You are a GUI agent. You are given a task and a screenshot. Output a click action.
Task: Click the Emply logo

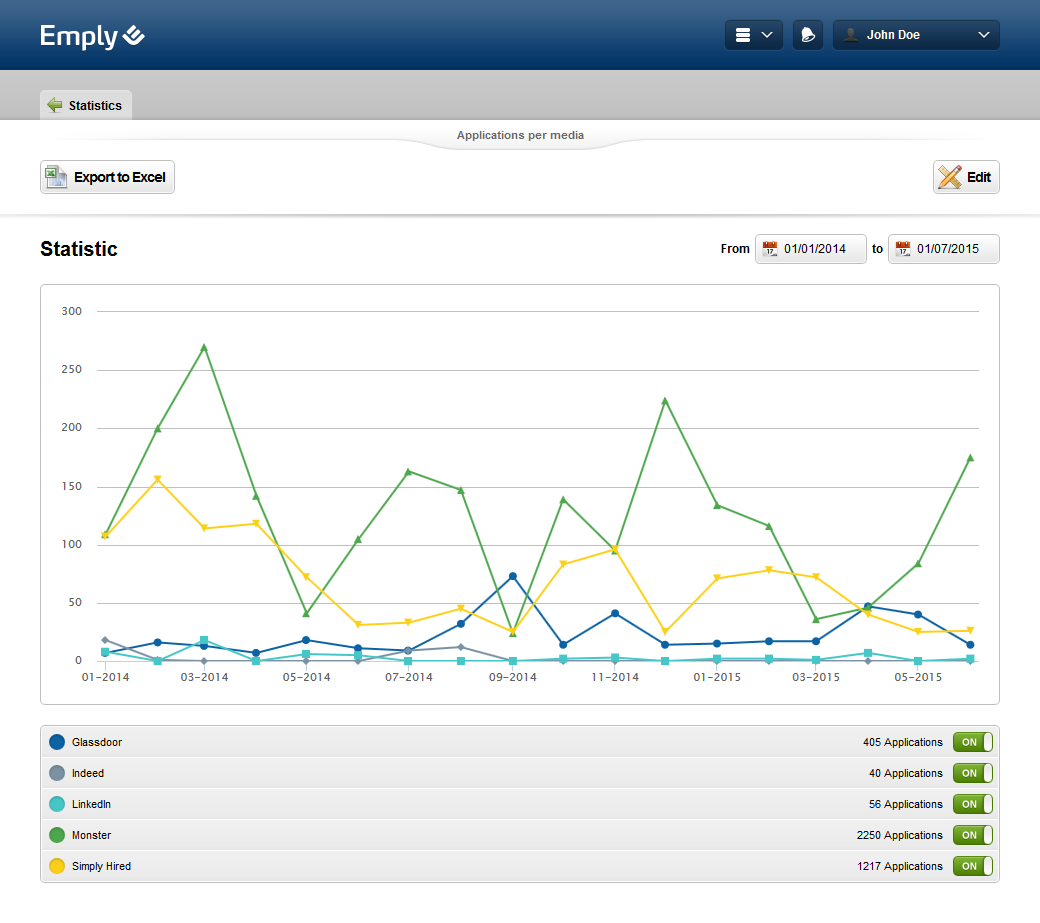point(92,36)
